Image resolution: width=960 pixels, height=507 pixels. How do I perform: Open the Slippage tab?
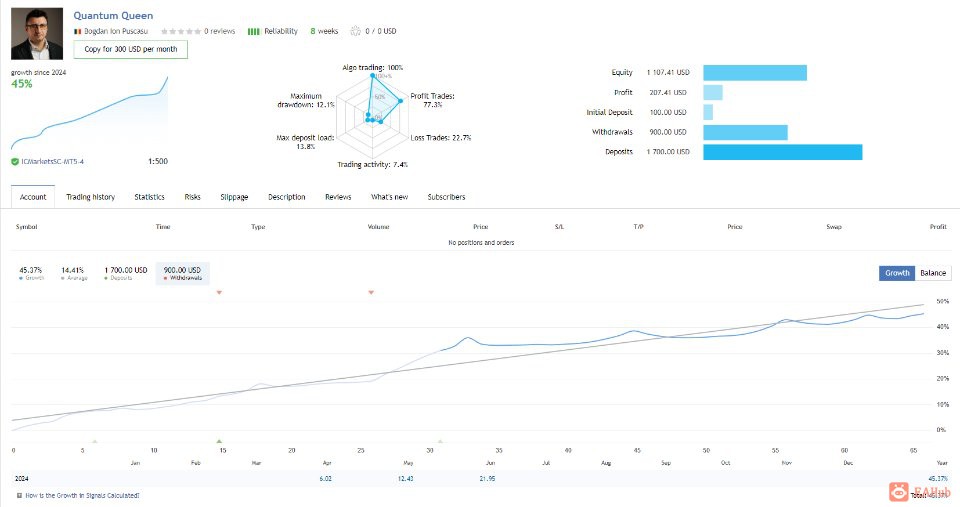[x=234, y=197]
